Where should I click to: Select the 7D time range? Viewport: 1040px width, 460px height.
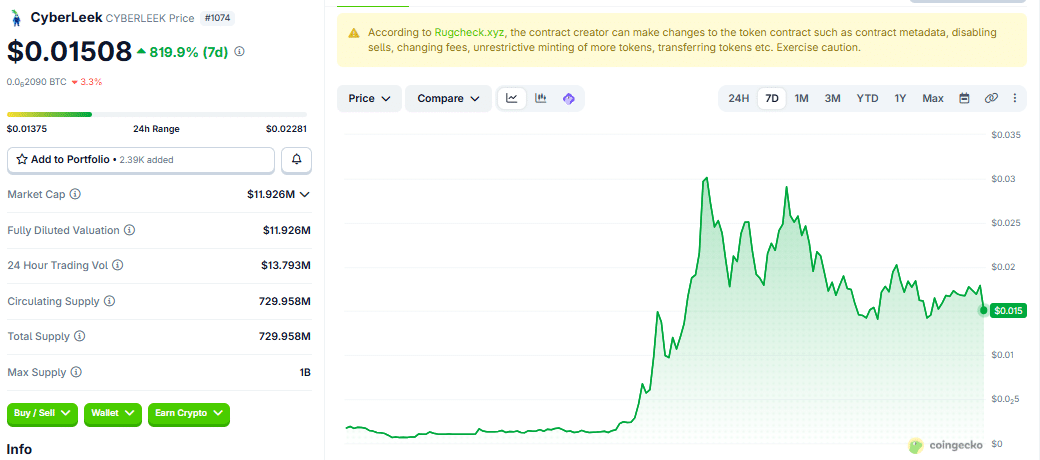[771, 98]
